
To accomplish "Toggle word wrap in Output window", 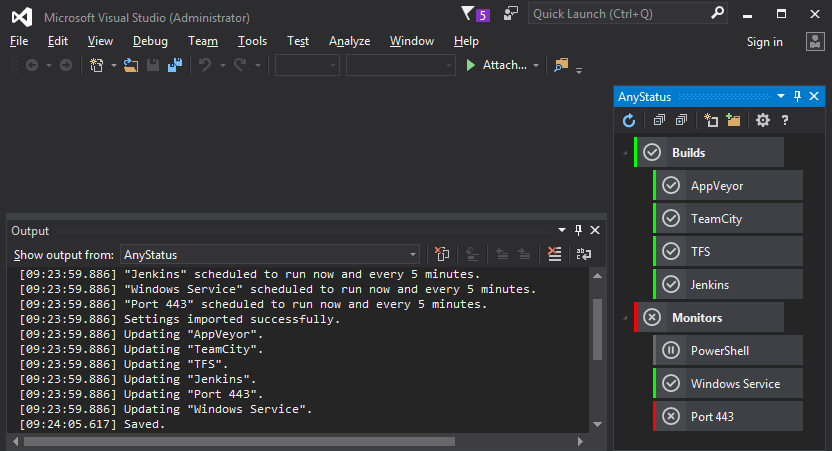I will 583,255.
